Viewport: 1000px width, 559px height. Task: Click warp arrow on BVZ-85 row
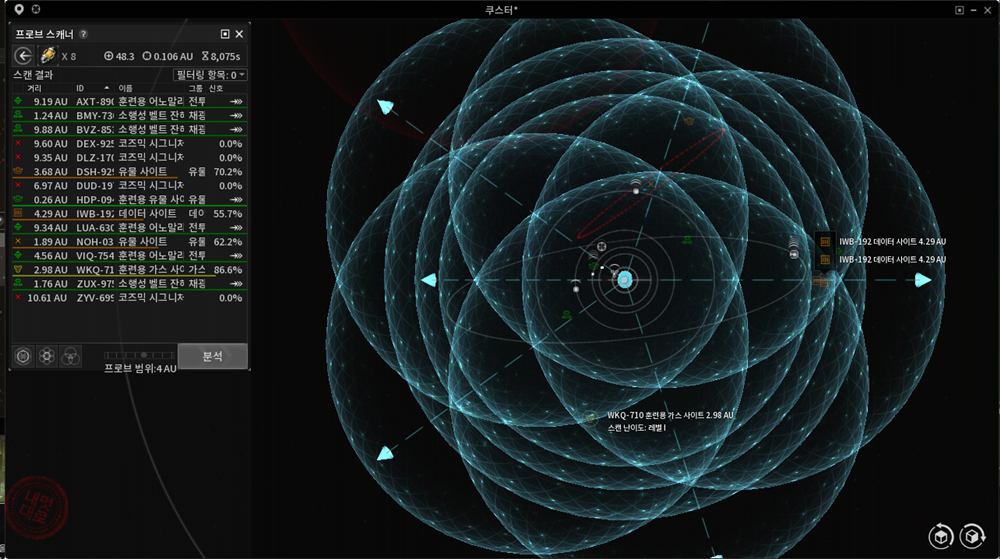pyautogui.click(x=237, y=129)
